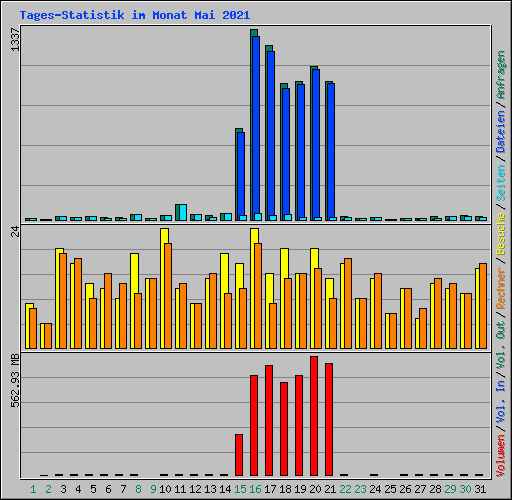512x500 pixels.
Task: Click day label '31' on the x-axis
Action: tap(480, 489)
